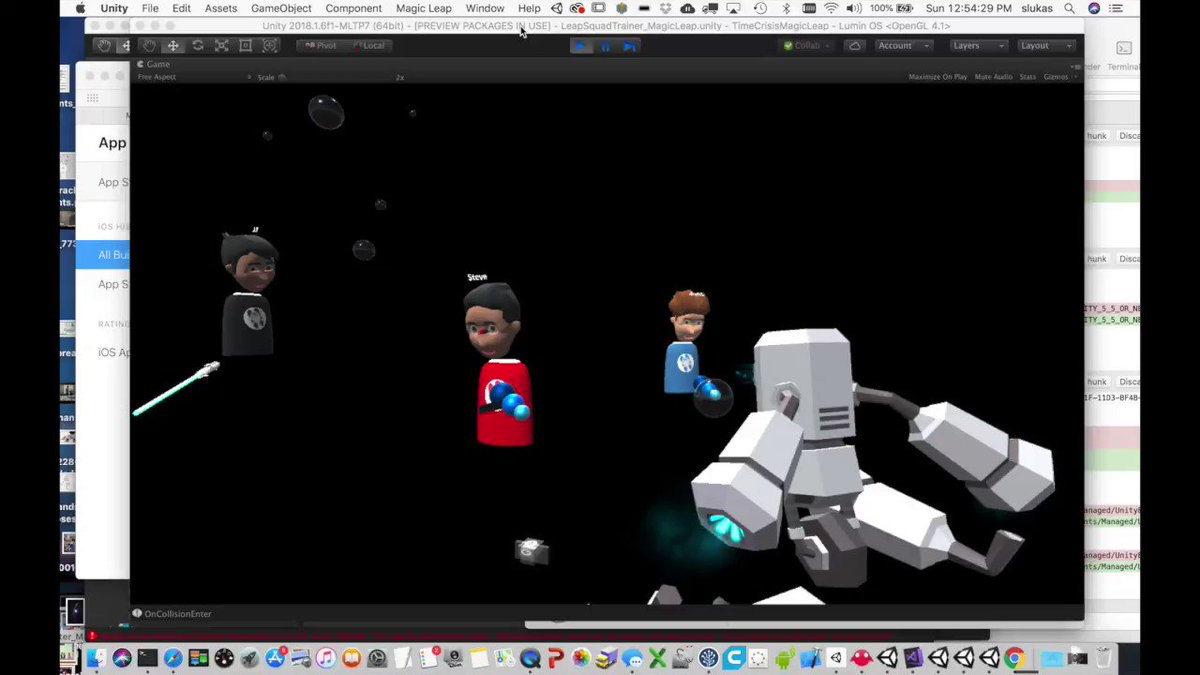Screen dimensions: 1200x675
Task: Open App Store from the Dock
Action: [275, 658]
